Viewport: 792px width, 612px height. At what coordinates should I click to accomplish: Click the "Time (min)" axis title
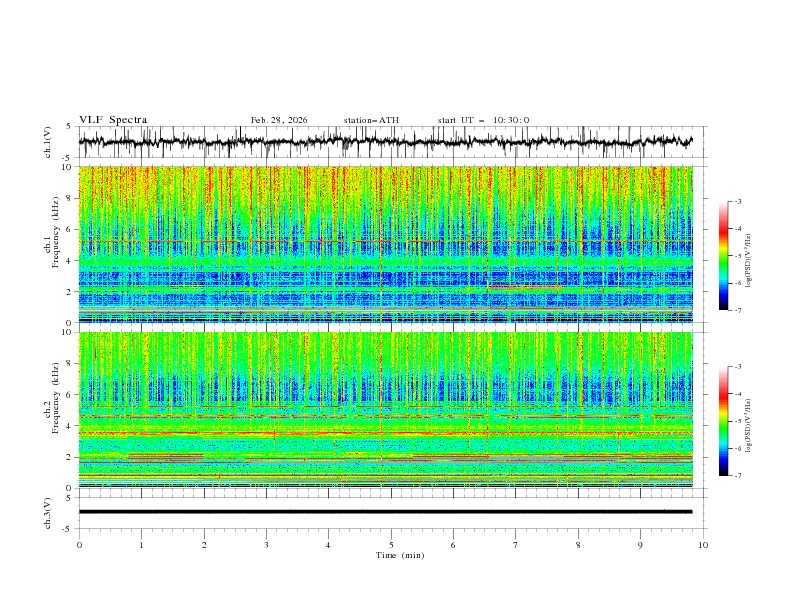[x=400, y=555]
